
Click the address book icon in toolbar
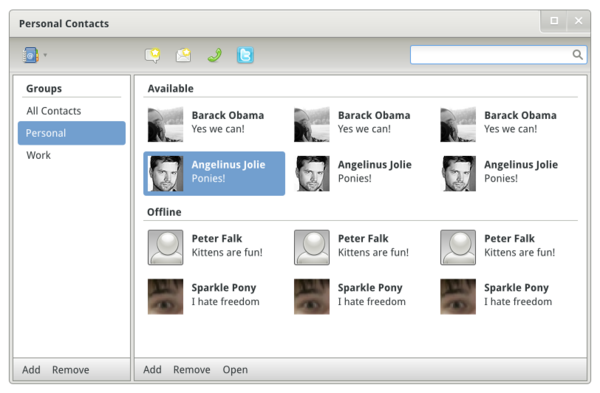(x=31, y=55)
